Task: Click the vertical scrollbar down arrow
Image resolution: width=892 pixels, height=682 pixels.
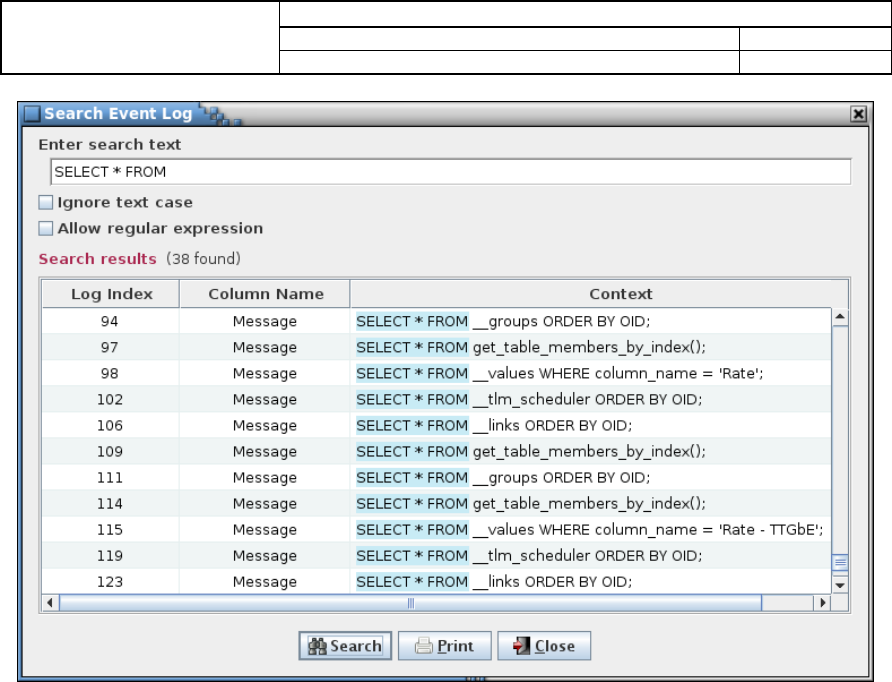Action: click(x=840, y=585)
